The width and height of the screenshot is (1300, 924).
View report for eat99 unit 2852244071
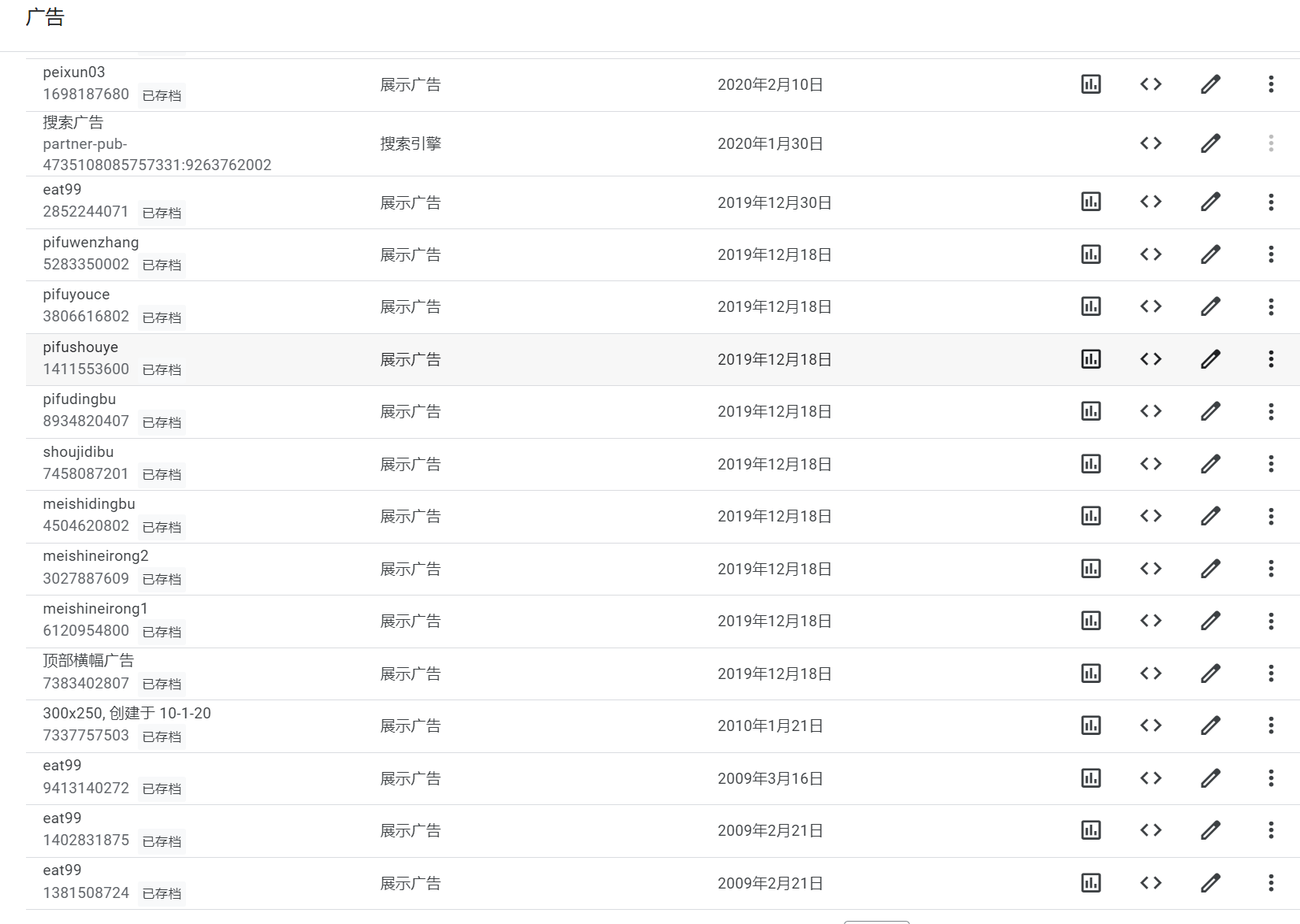(x=1090, y=202)
